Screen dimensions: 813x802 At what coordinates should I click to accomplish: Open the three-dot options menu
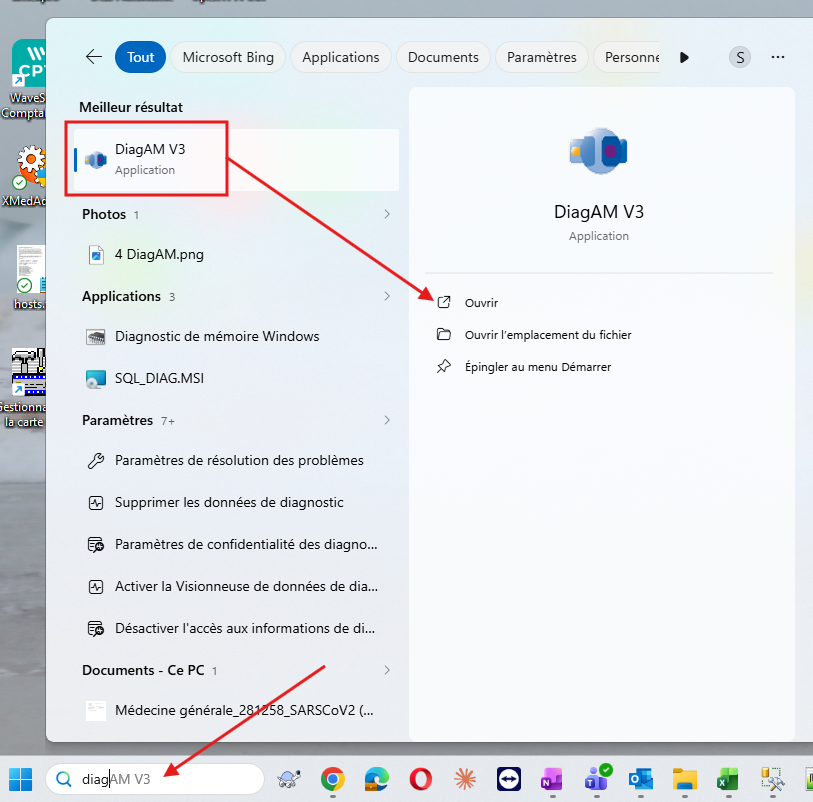pyautogui.click(x=778, y=57)
